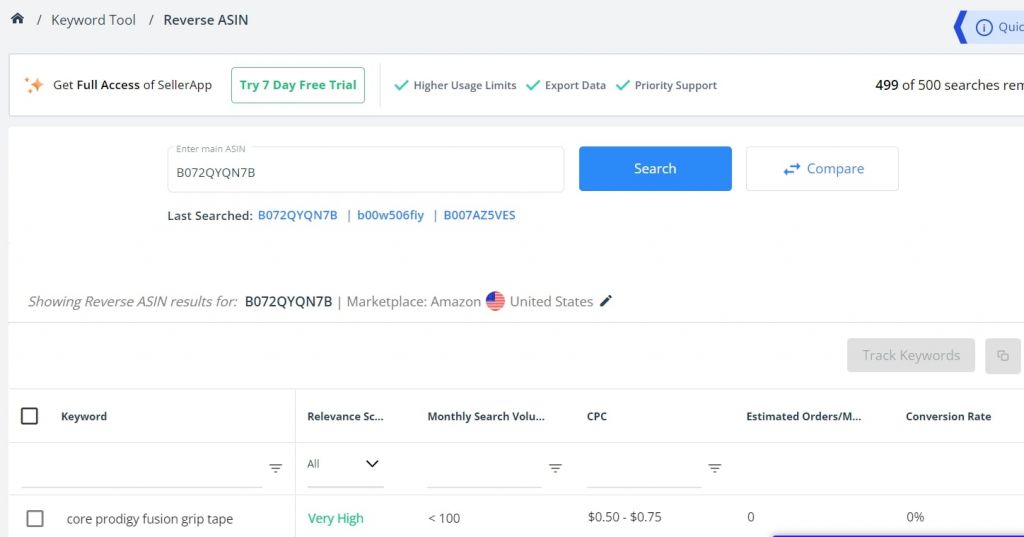Click the 499 of 500 searches text
Viewport: 1024px width, 537px height.
[950, 85]
